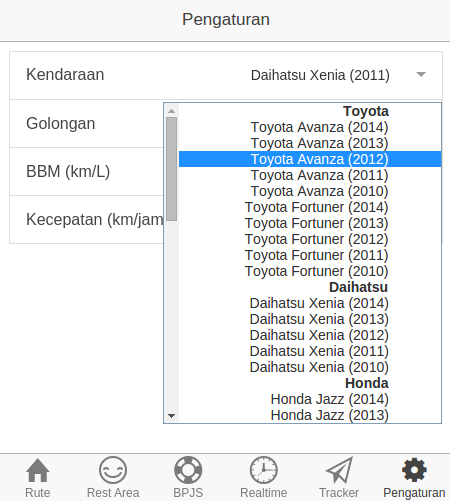This screenshot has height=501, width=450.
Task: Expand the Kendaraan dropdown arrow
Action: tap(421, 74)
